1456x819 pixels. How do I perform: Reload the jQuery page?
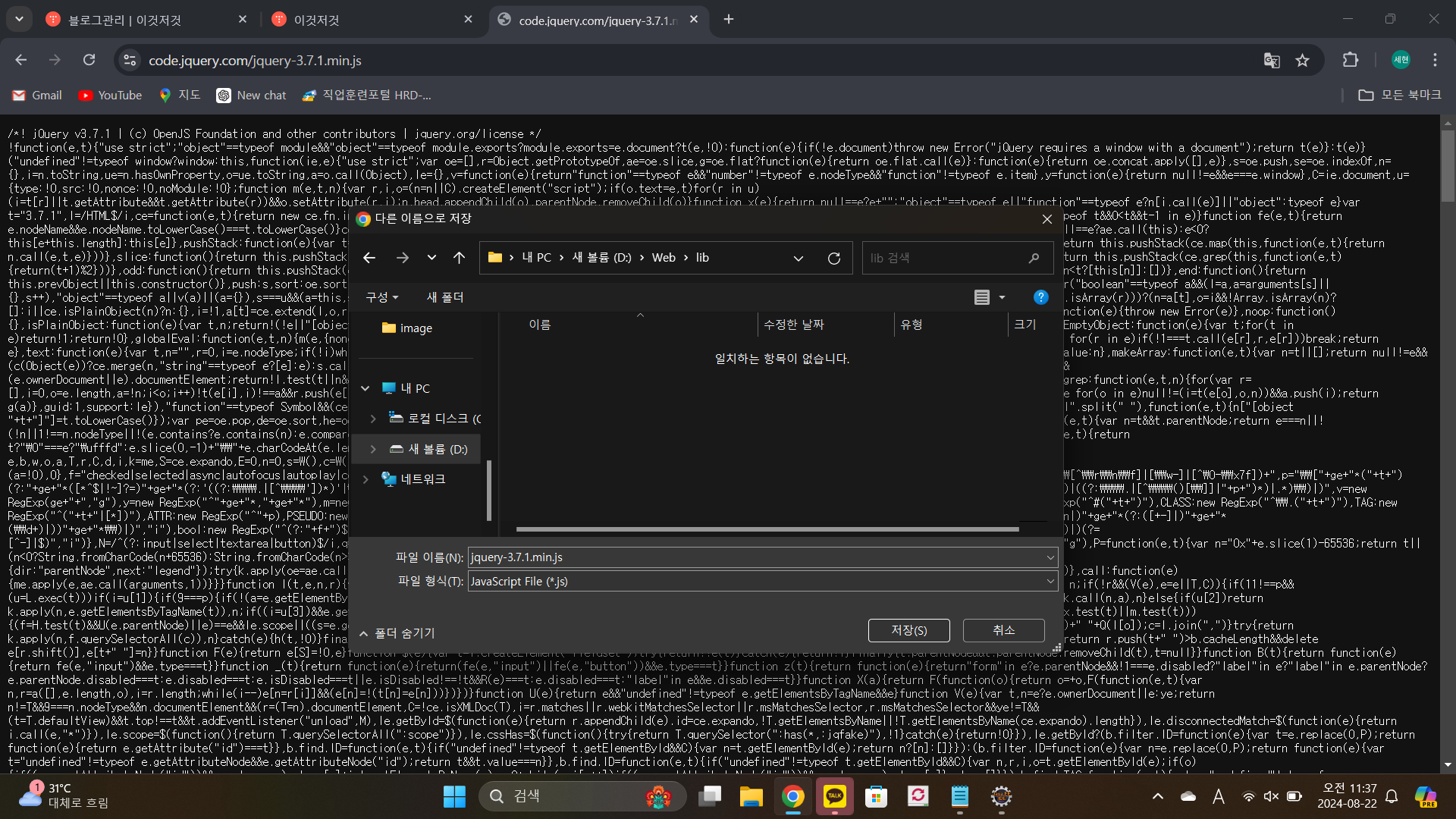(x=89, y=60)
